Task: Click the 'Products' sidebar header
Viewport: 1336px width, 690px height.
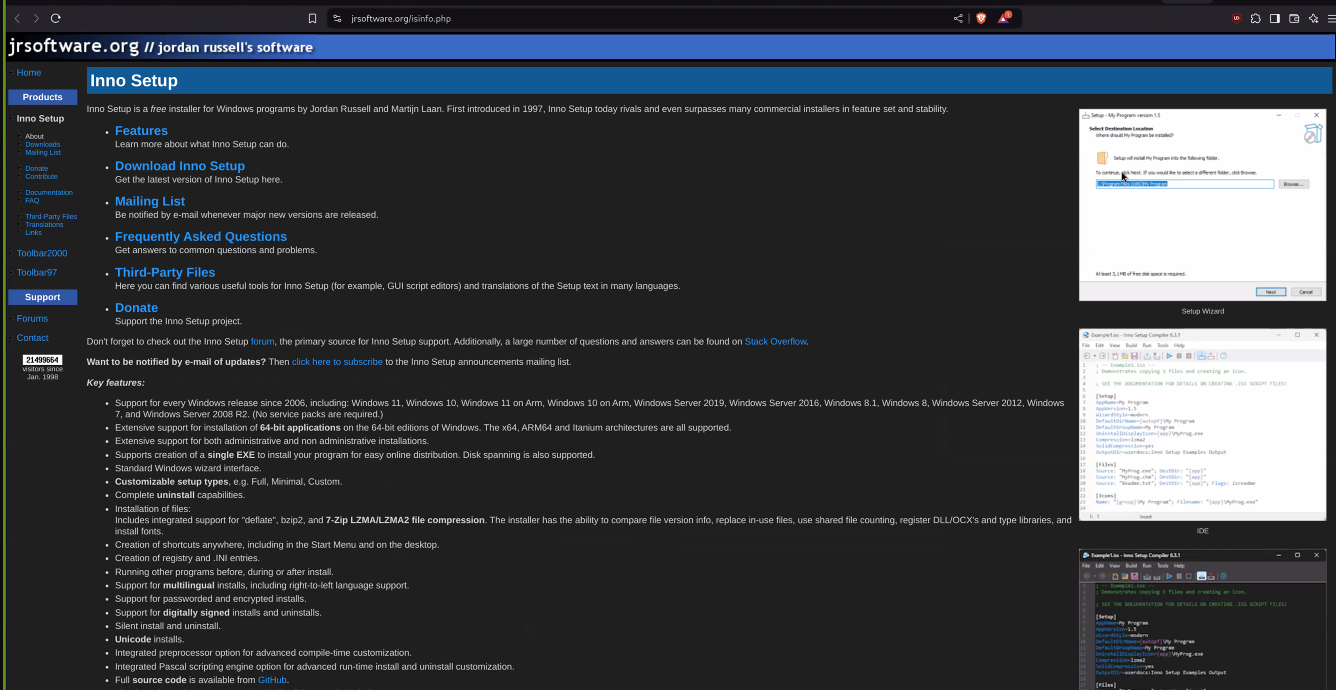Action: tap(42, 97)
